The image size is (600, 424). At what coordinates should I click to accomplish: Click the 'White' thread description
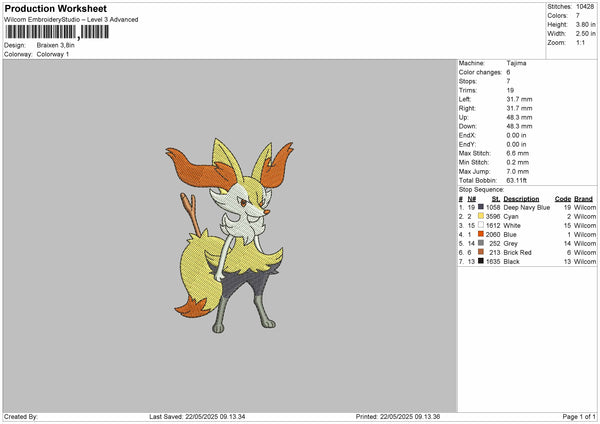click(512, 226)
